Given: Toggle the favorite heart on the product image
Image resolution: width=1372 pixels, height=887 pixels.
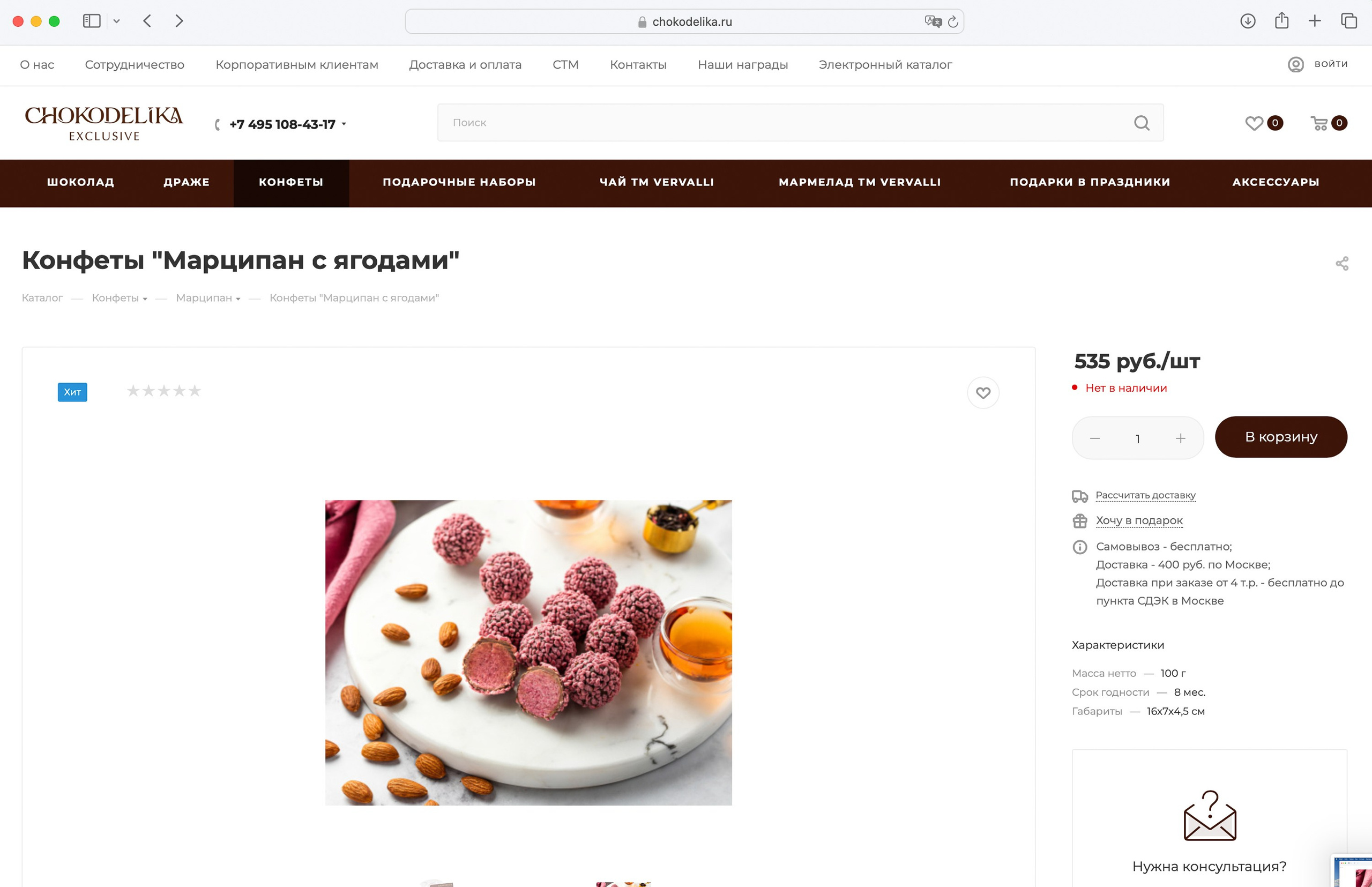Looking at the screenshot, I should click(982, 393).
